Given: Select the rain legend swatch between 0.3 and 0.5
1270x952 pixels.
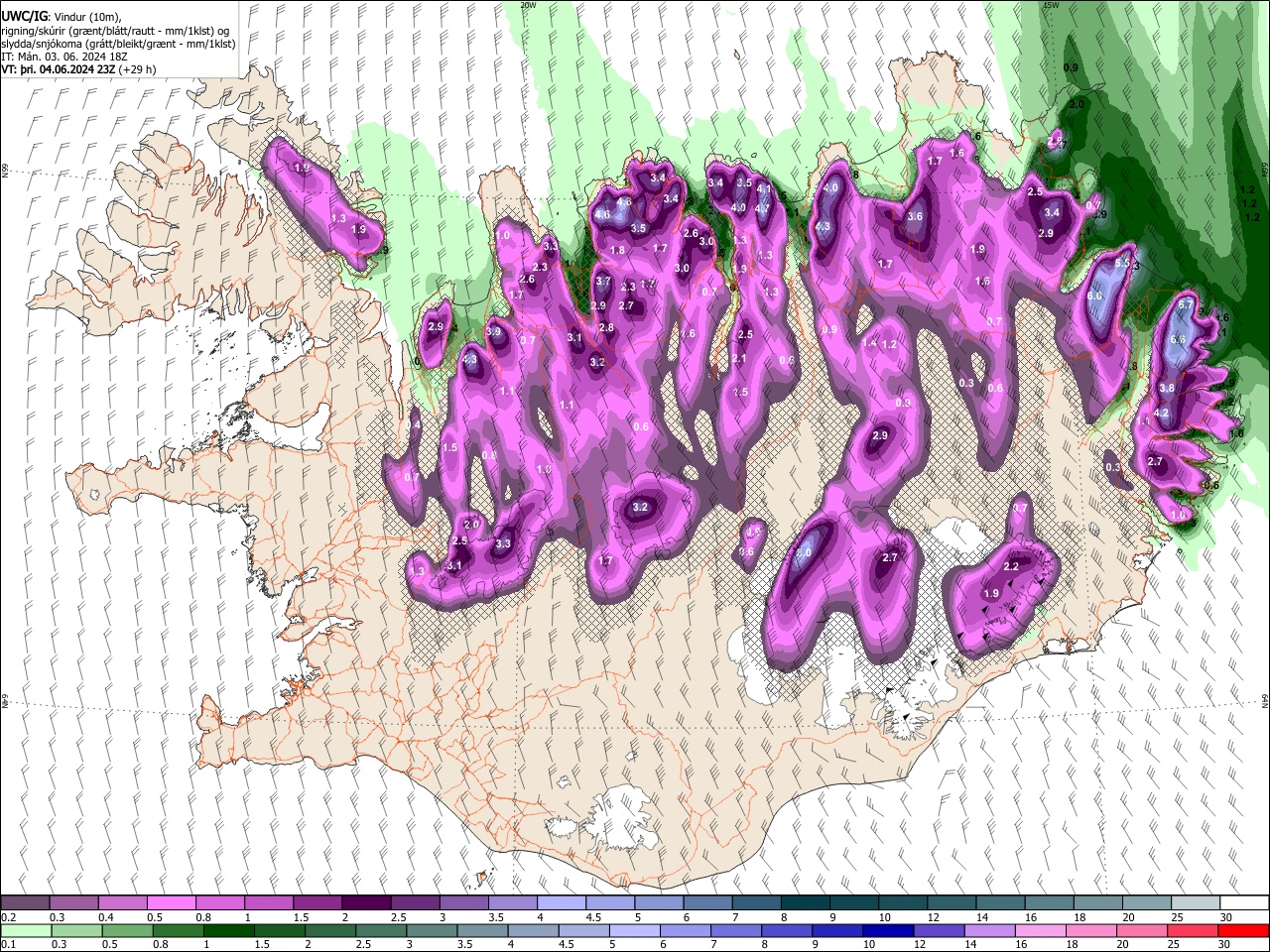Looking at the screenshot, I should 76,930.
